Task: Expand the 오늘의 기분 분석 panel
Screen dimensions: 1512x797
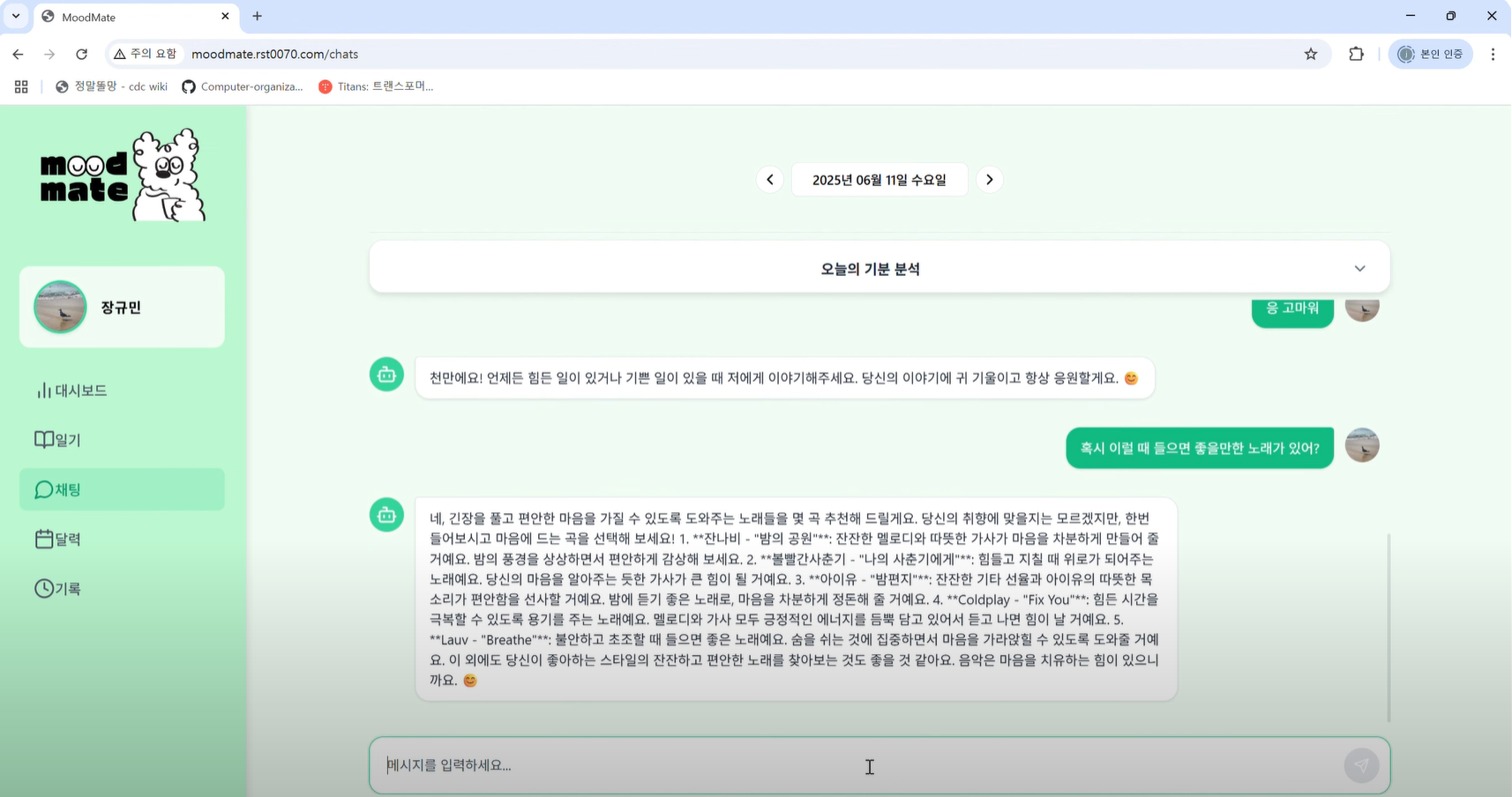Action: (x=1359, y=269)
